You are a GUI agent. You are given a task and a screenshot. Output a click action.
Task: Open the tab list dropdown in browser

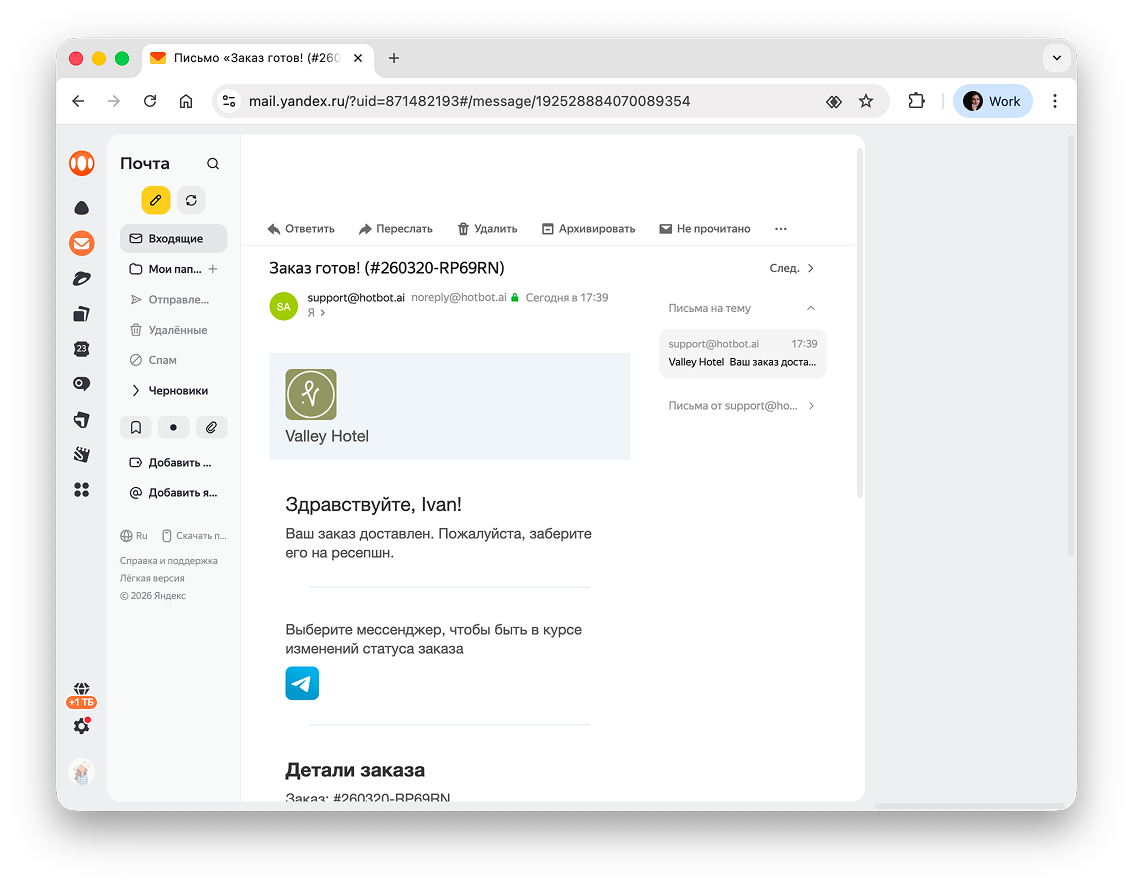pyautogui.click(x=1056, y=58)
